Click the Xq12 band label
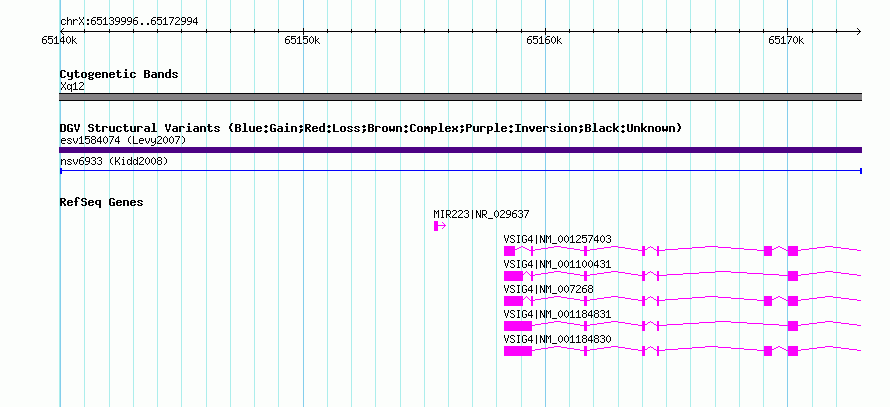 point(72,86)
